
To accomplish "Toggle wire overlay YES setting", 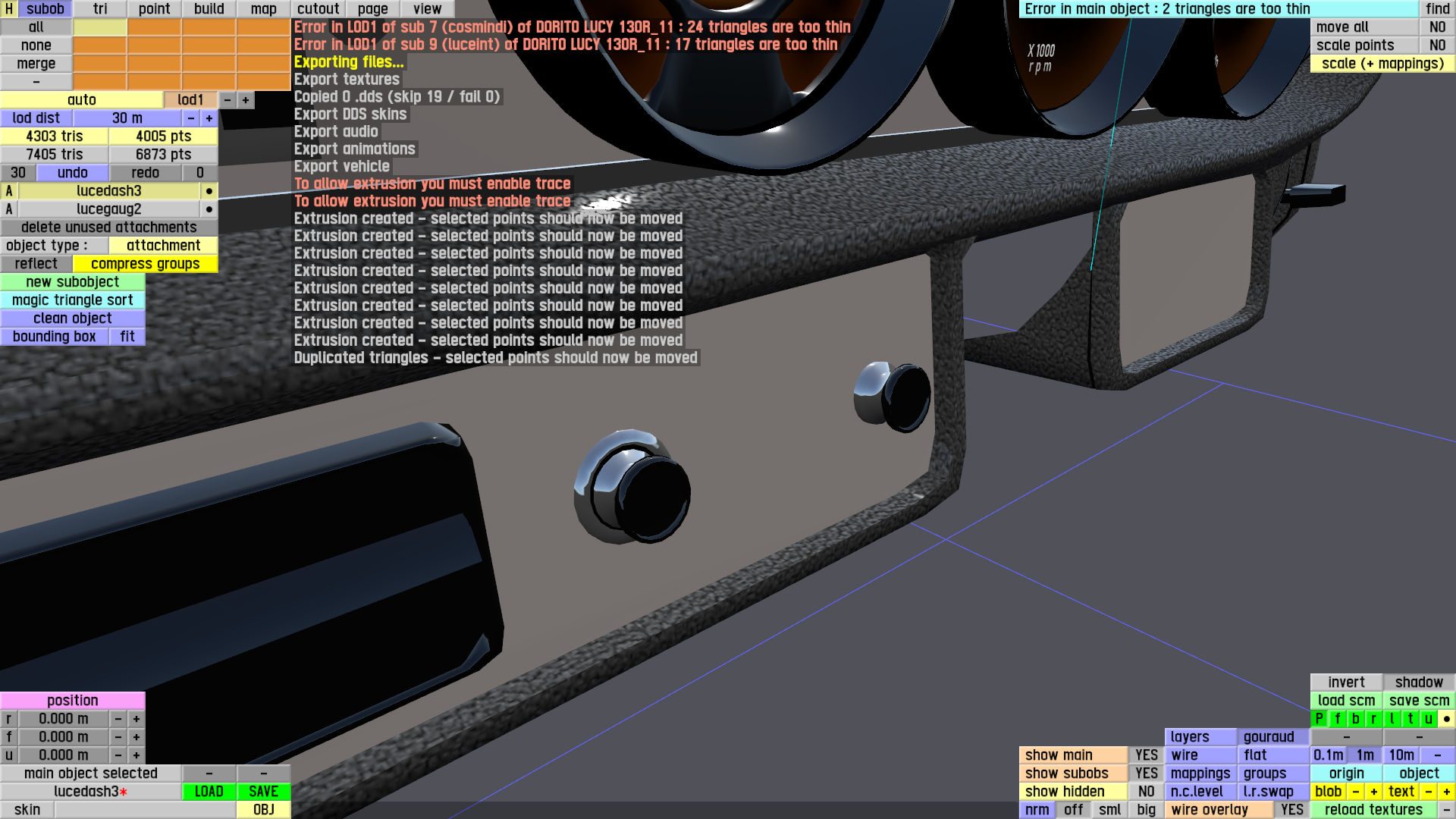I will pyautogui.click(x=1292, y=810).
